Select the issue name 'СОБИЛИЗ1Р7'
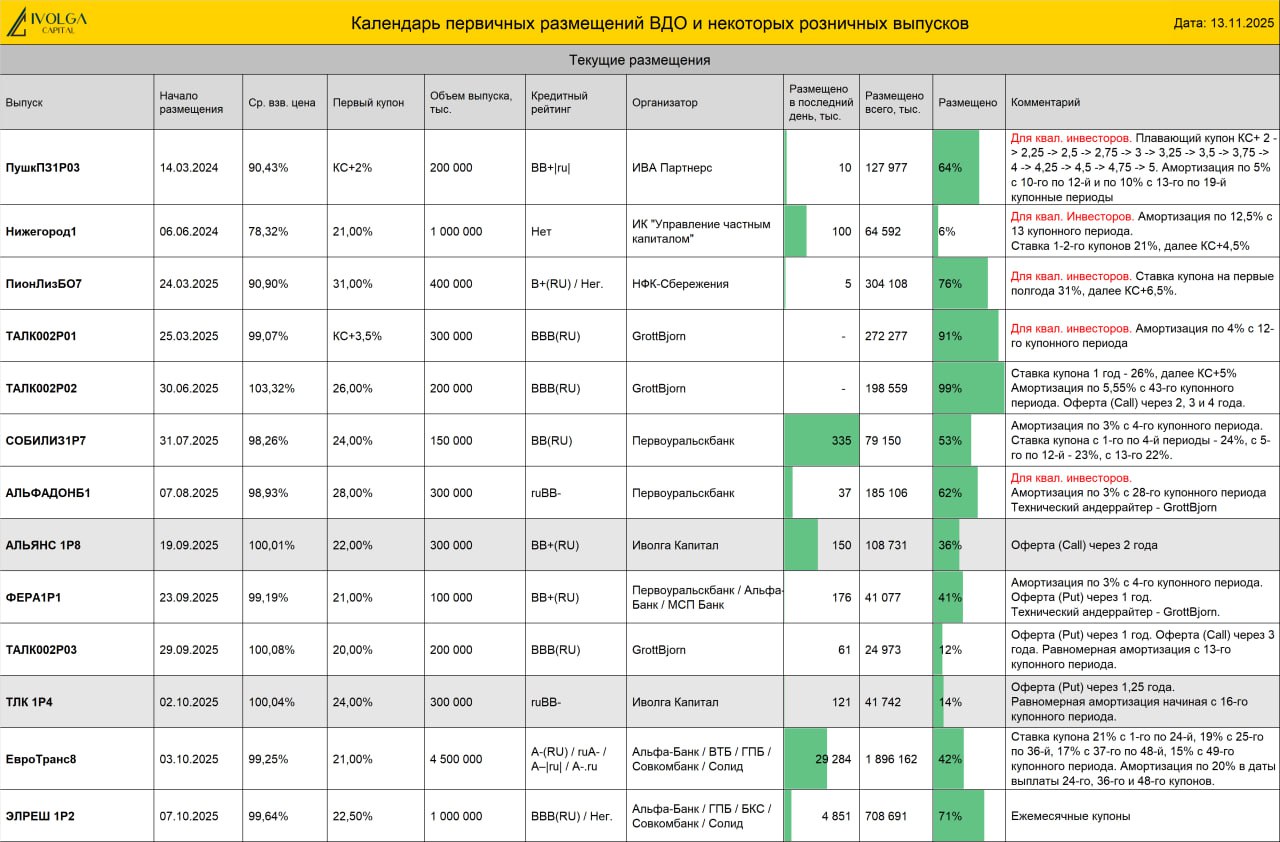 (46, 440)
